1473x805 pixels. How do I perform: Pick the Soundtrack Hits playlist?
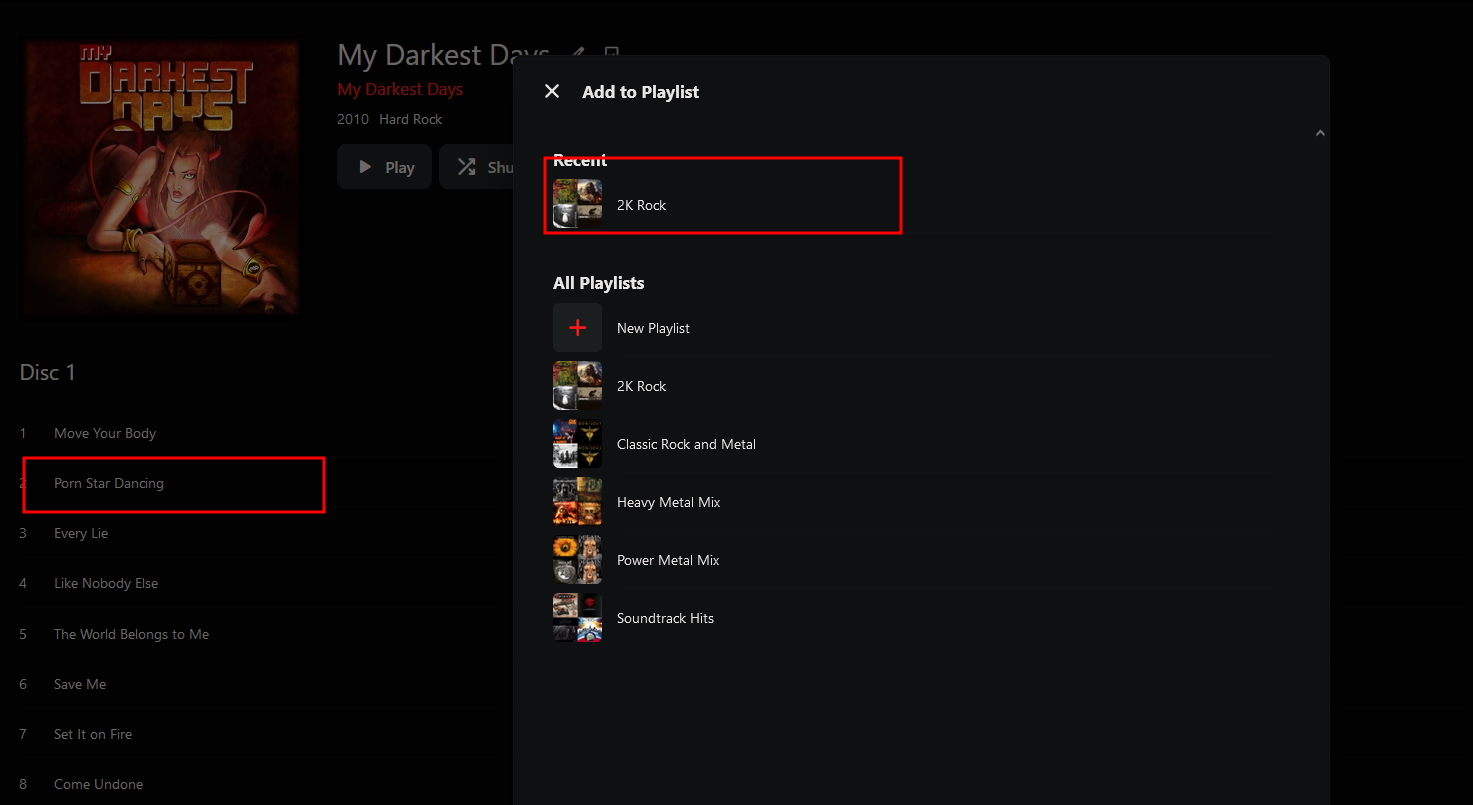tap(665, 618)
